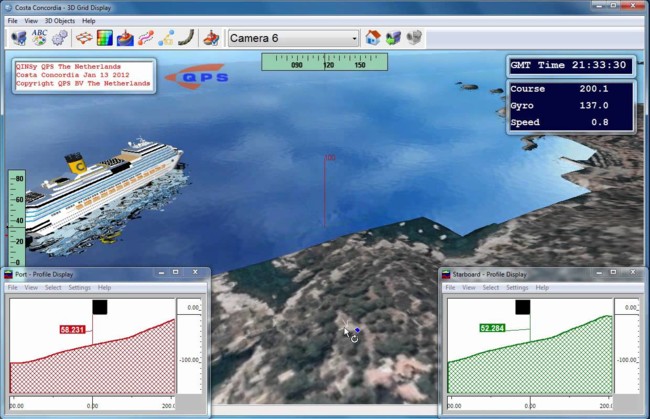Click the grayed-out camera icon
The width and height of the screenshot is (650, 419).
[413, 38]
